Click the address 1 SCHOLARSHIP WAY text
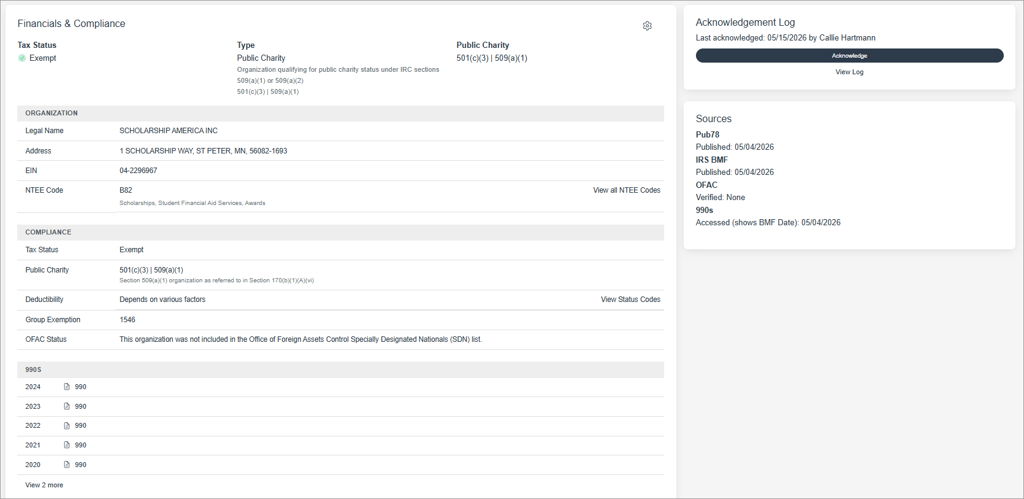 click(203, 151)
